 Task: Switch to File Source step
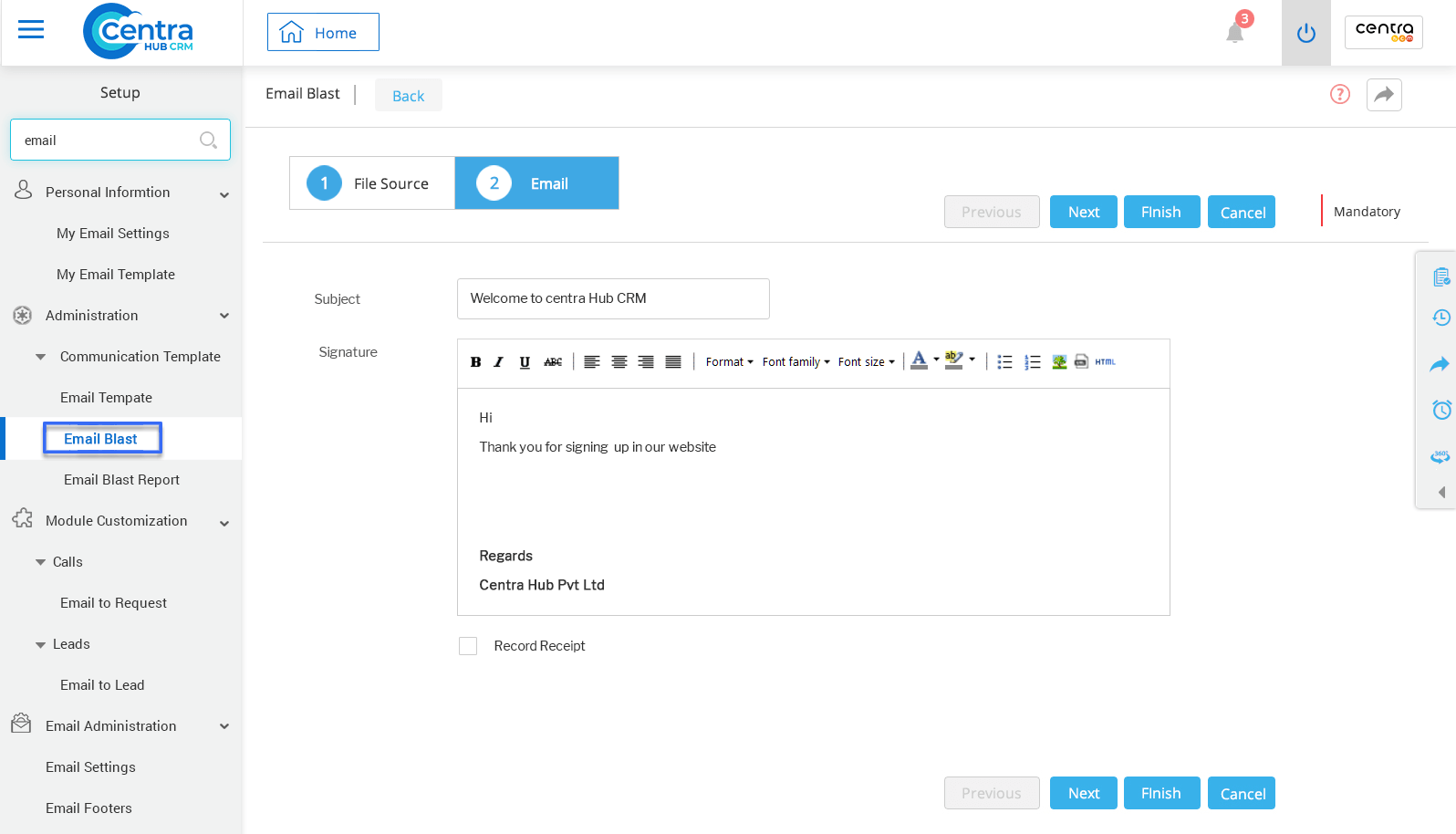[x=372, y=183]
